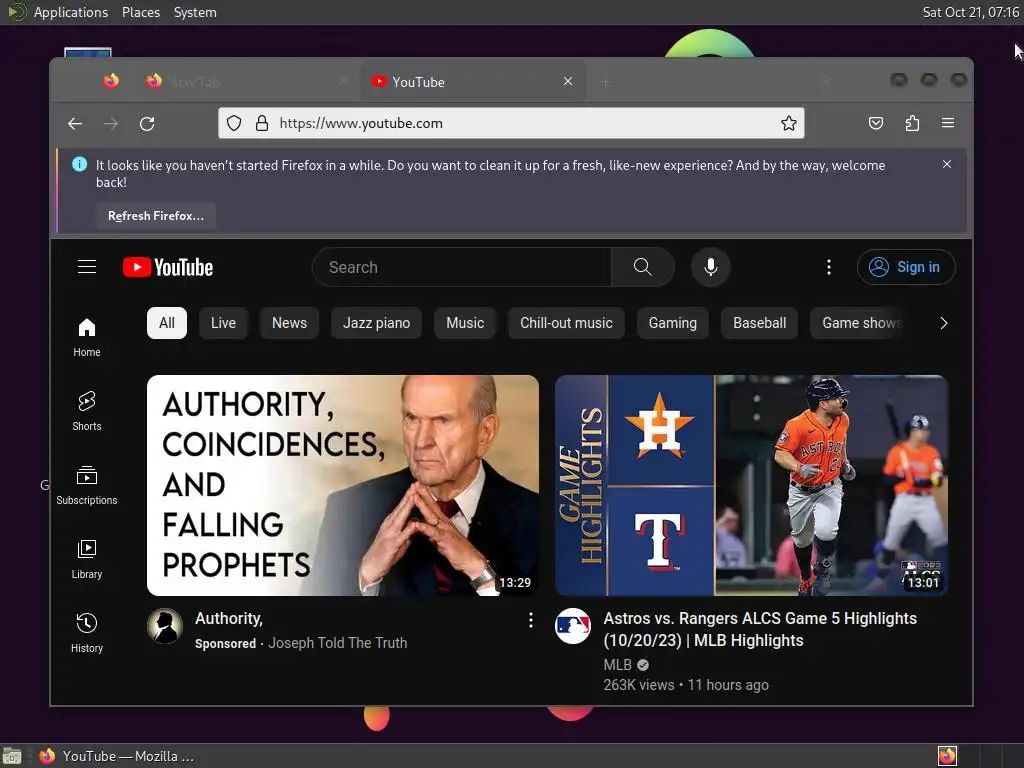The height and width of the screenshot is (768, 1024).
Task: Open the list all tabs dropdown
Action: [826, 82]
